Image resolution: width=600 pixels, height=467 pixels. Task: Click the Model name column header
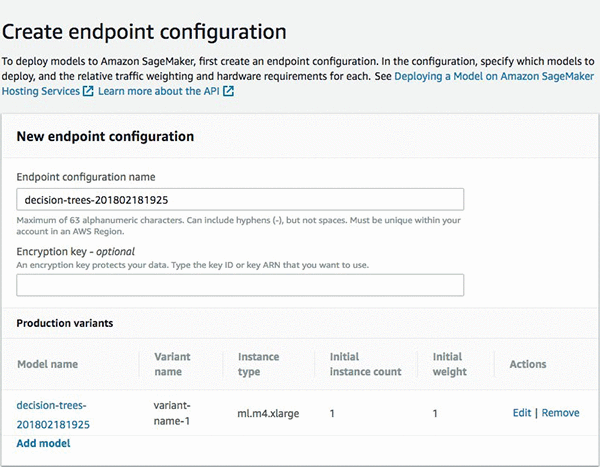pyautogui.click(x=47, y=364)
